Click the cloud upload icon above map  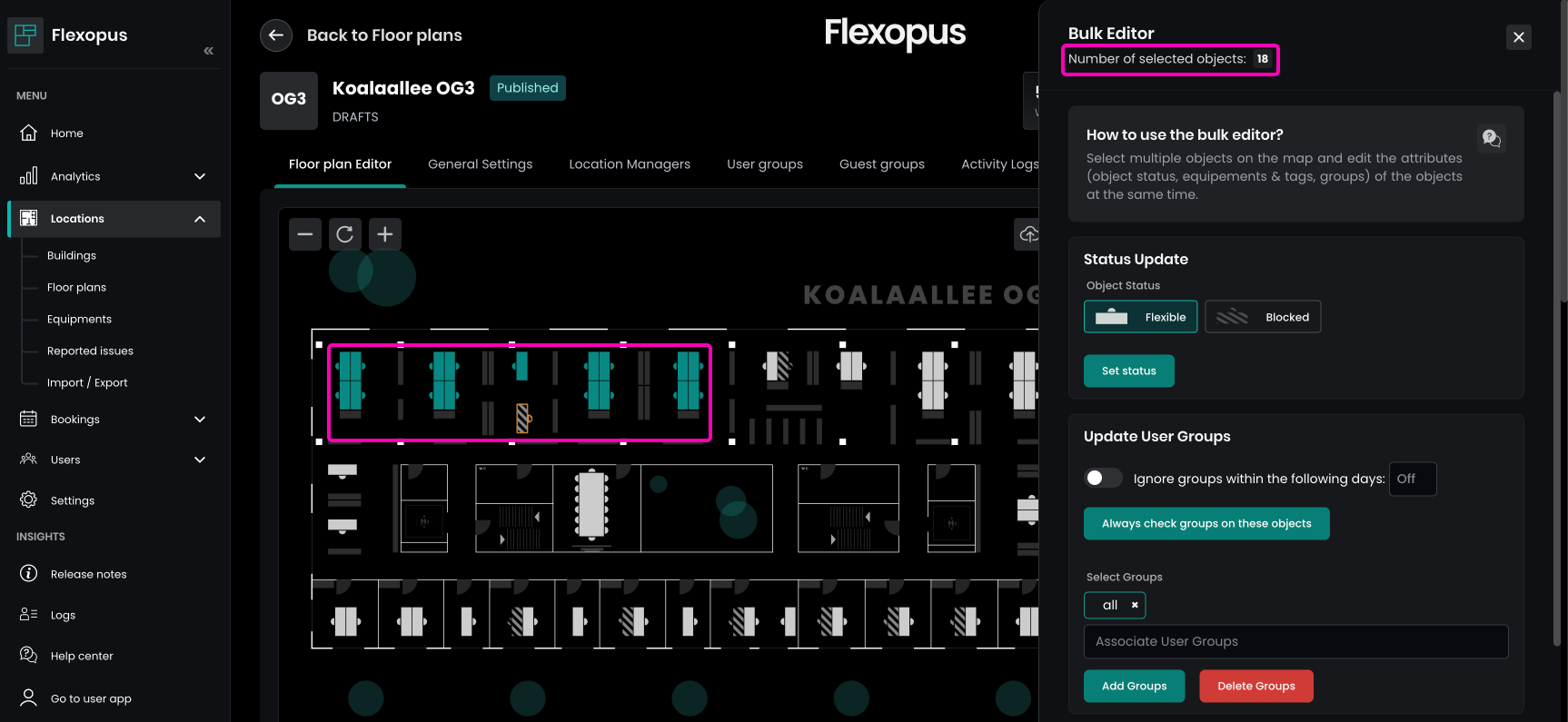pyautogui.click(x=1027, y=234)
